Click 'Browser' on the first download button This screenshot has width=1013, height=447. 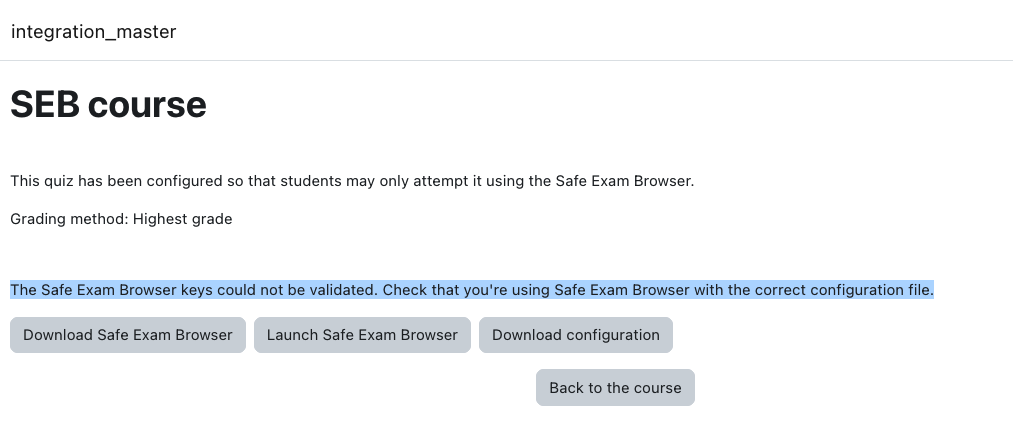205,335
